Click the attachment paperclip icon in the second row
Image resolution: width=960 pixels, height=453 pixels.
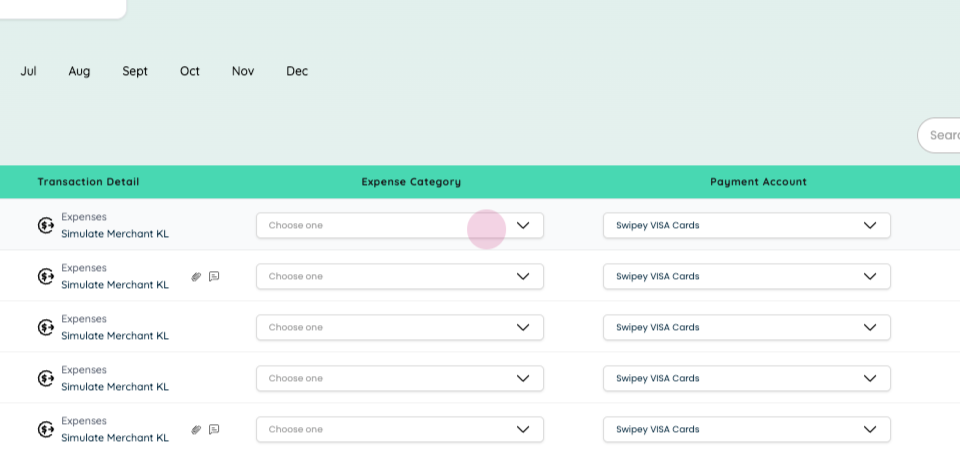pos(196,277)
